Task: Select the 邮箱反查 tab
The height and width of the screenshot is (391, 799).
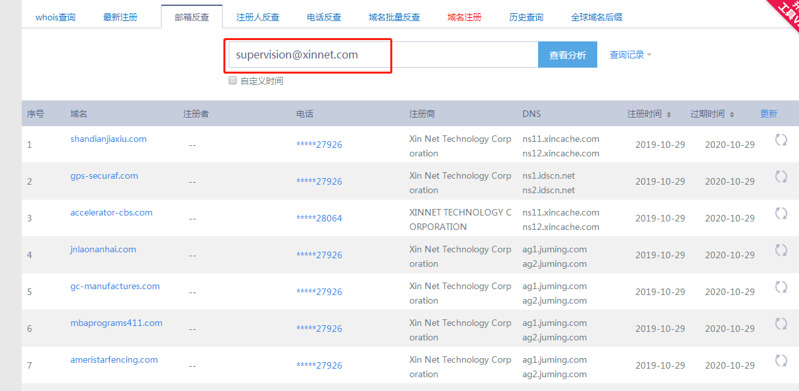Action: coord(192,17)
